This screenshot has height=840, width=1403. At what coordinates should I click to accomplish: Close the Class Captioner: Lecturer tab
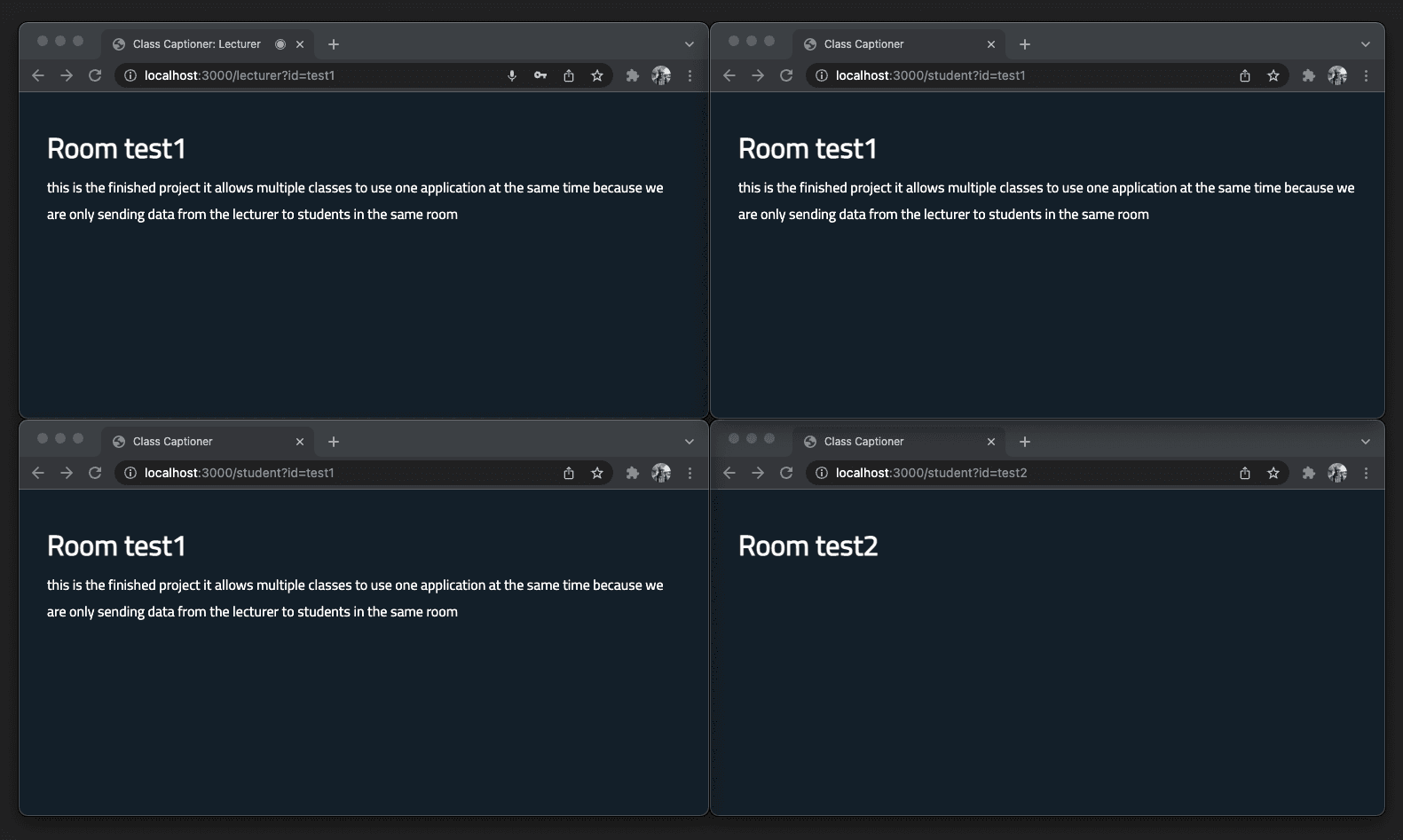(300, 44)
